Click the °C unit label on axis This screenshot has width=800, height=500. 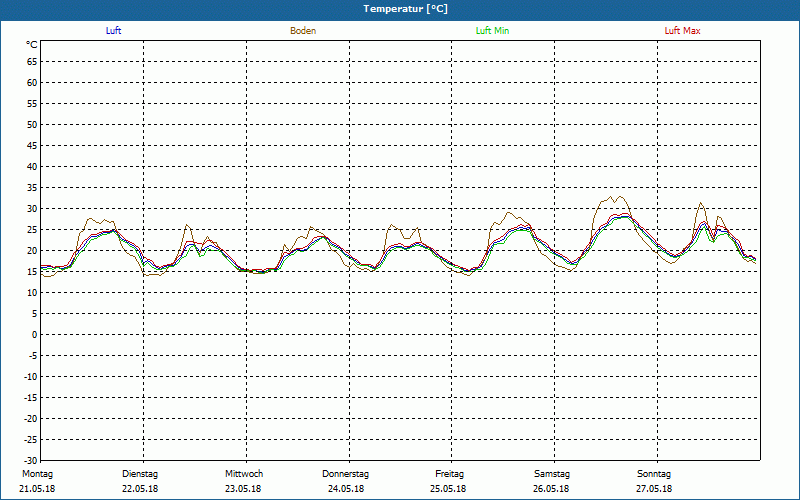coord(32,45)
